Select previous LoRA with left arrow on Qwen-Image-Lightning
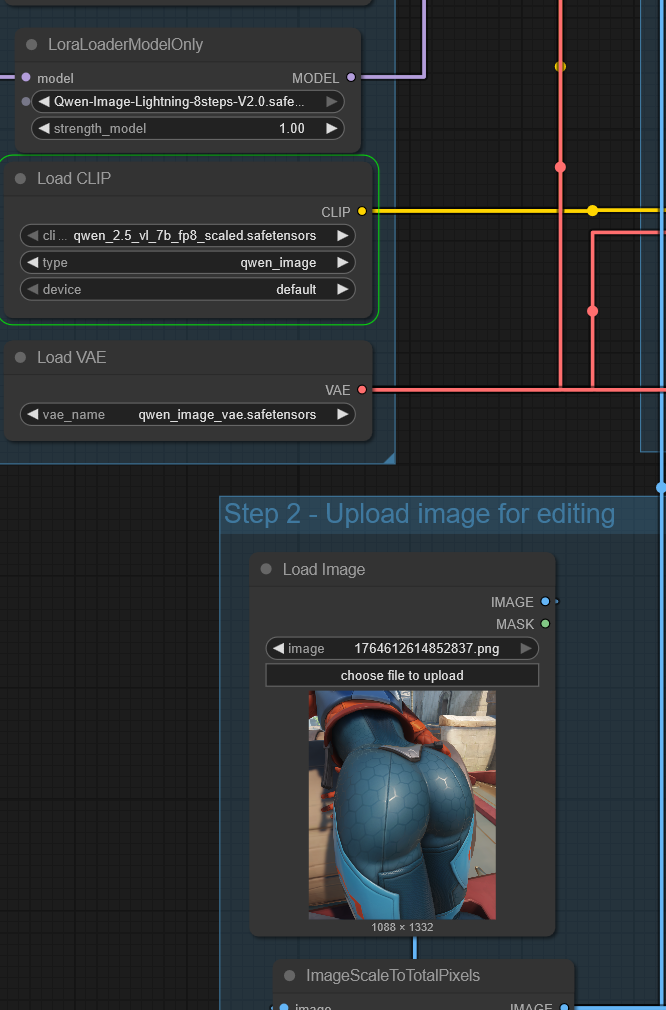The image size is (666, 1010). tap(44, 102)
